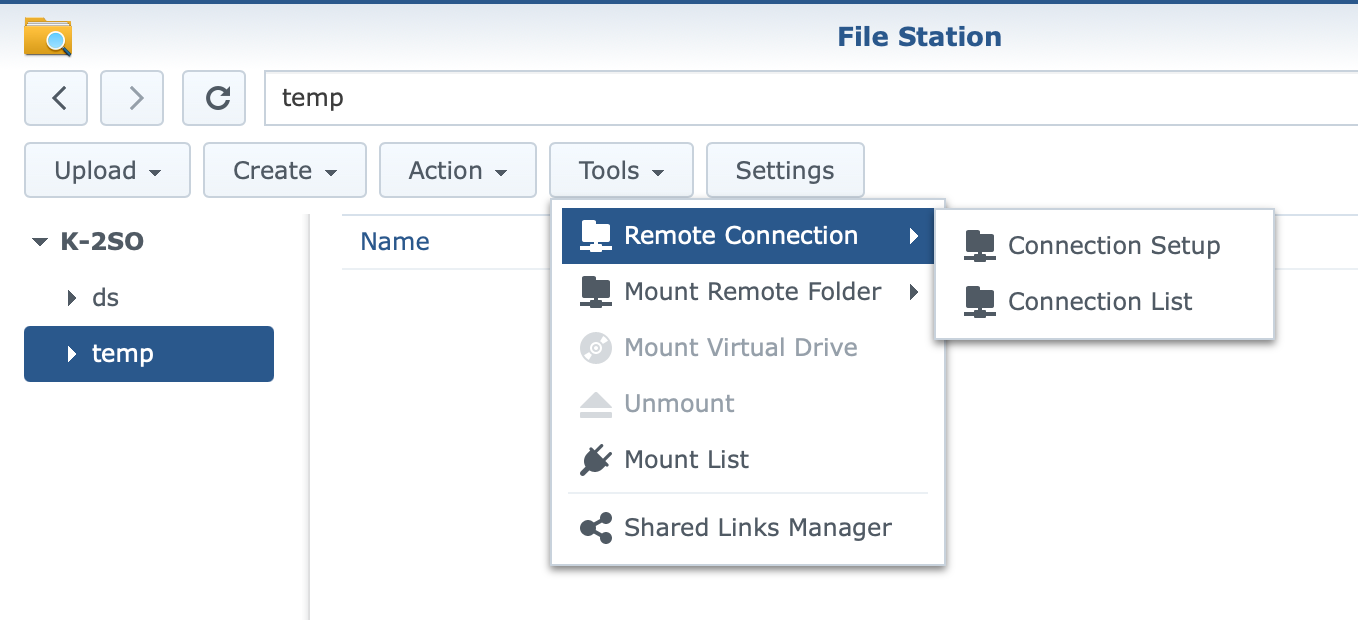The height and width of the screenshot is (620, 1358).
Task: Click the Remote Connection network folder icon
Action: 596,236
